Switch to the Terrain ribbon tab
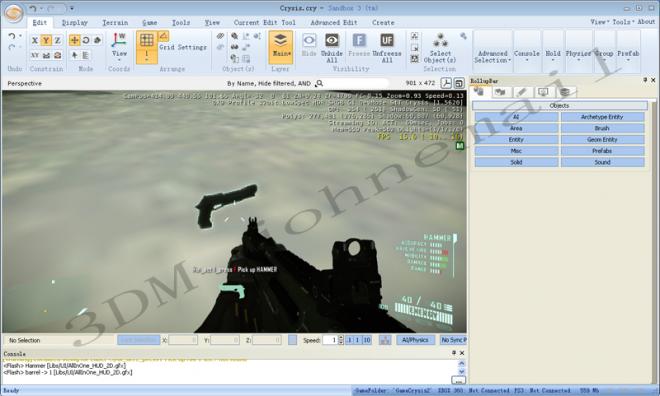The image size is (660, 396). click(x=115, y=23)
